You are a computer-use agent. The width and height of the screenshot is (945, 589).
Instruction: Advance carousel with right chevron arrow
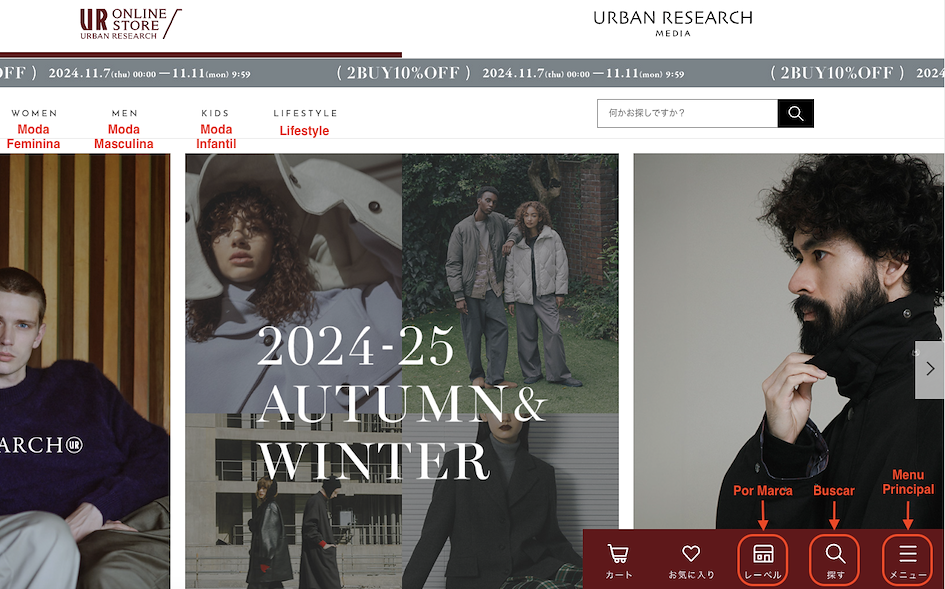(x=929, y=370)
